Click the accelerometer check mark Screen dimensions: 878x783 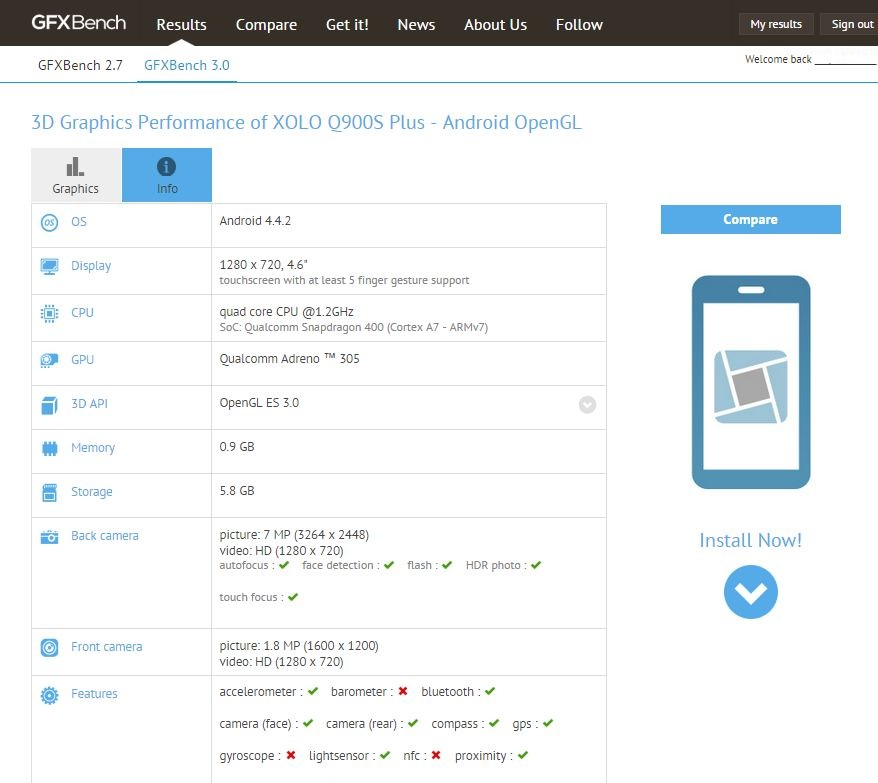pos(313,691)
